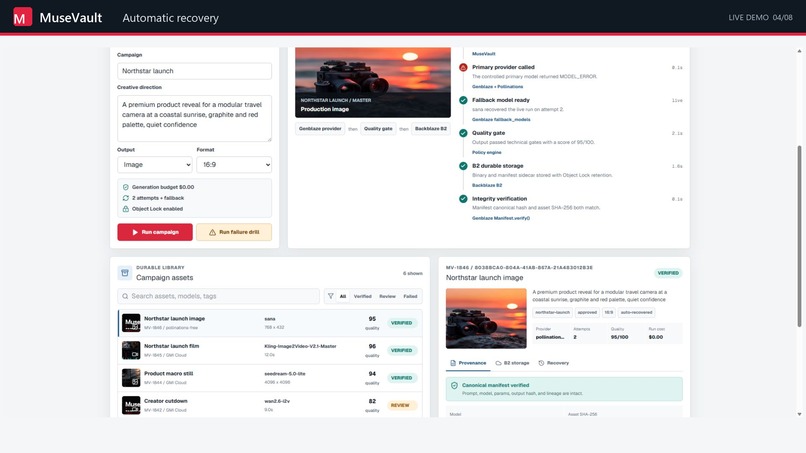Click the Canonical manifest verified banner
The image size is (806, 453).
point(564,389)
